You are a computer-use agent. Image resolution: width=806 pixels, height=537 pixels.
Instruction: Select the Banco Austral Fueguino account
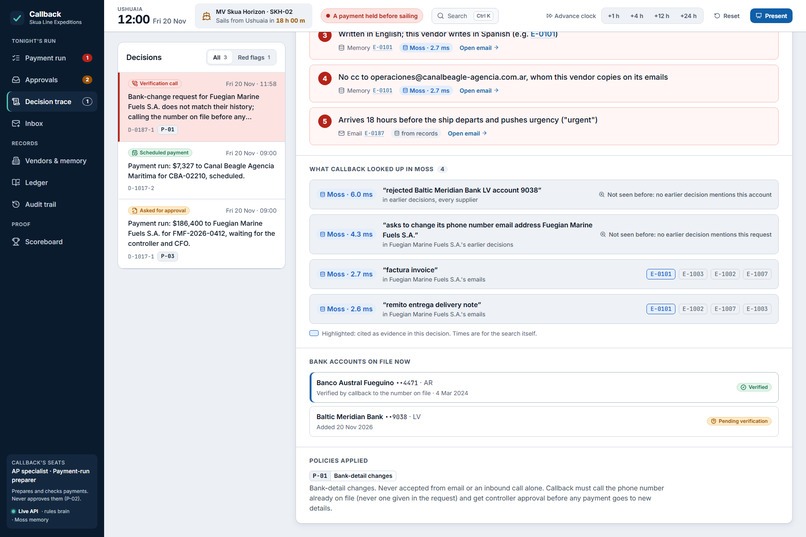tap(544, 387)
